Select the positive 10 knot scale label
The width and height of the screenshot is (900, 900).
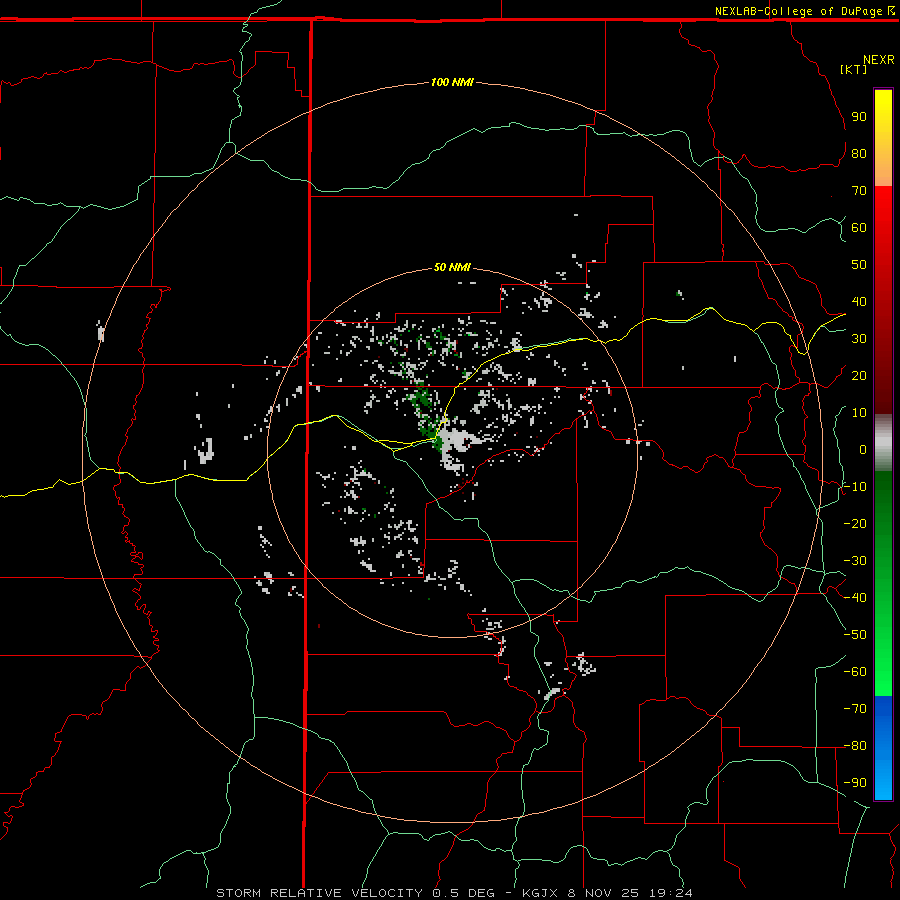coord(859,413)
